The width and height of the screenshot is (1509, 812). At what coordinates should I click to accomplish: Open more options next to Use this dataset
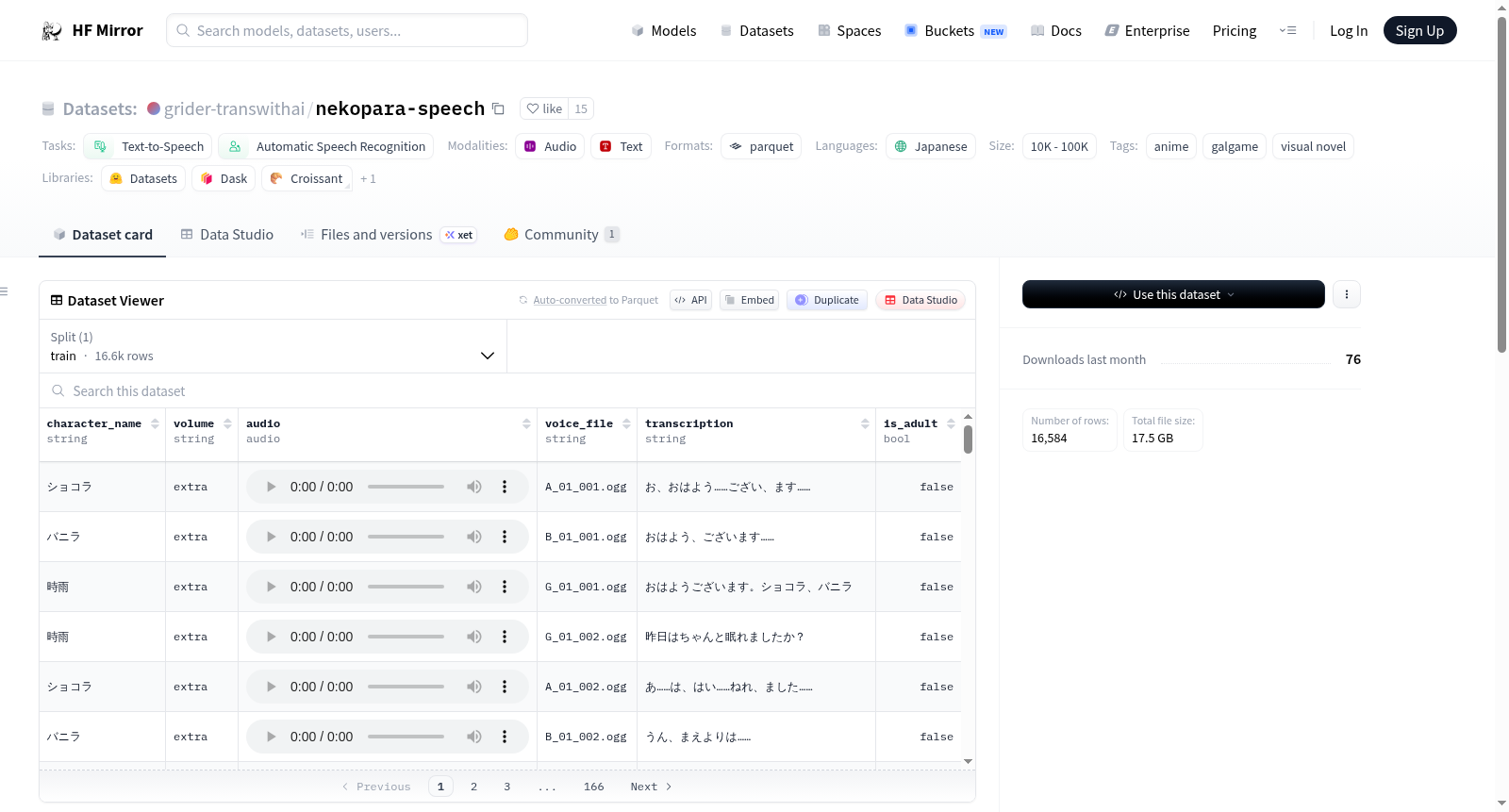point(1346,294)
